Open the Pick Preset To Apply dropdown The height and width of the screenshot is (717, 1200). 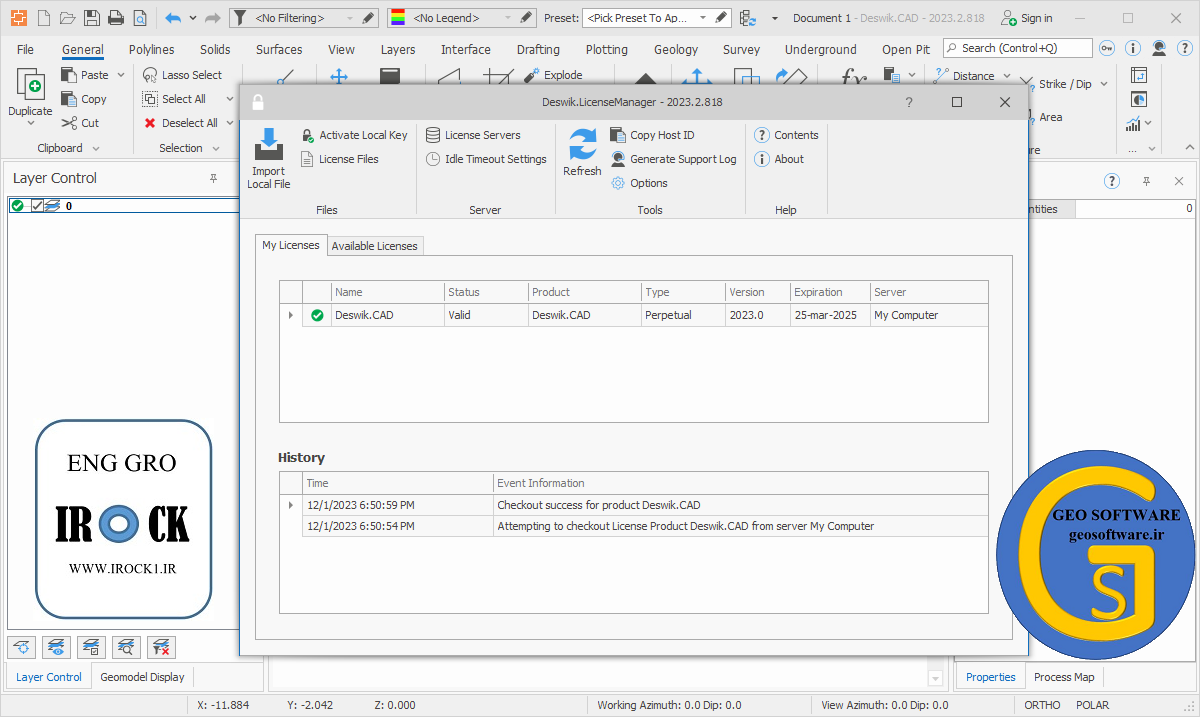point(703,18)
